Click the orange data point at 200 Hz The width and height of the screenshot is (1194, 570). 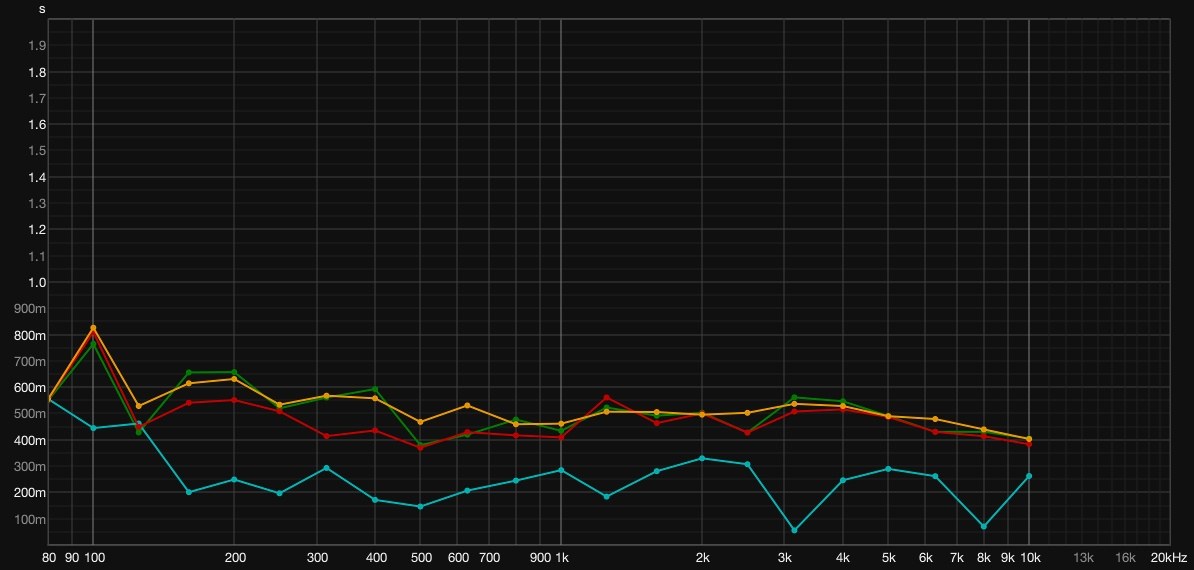234,379
